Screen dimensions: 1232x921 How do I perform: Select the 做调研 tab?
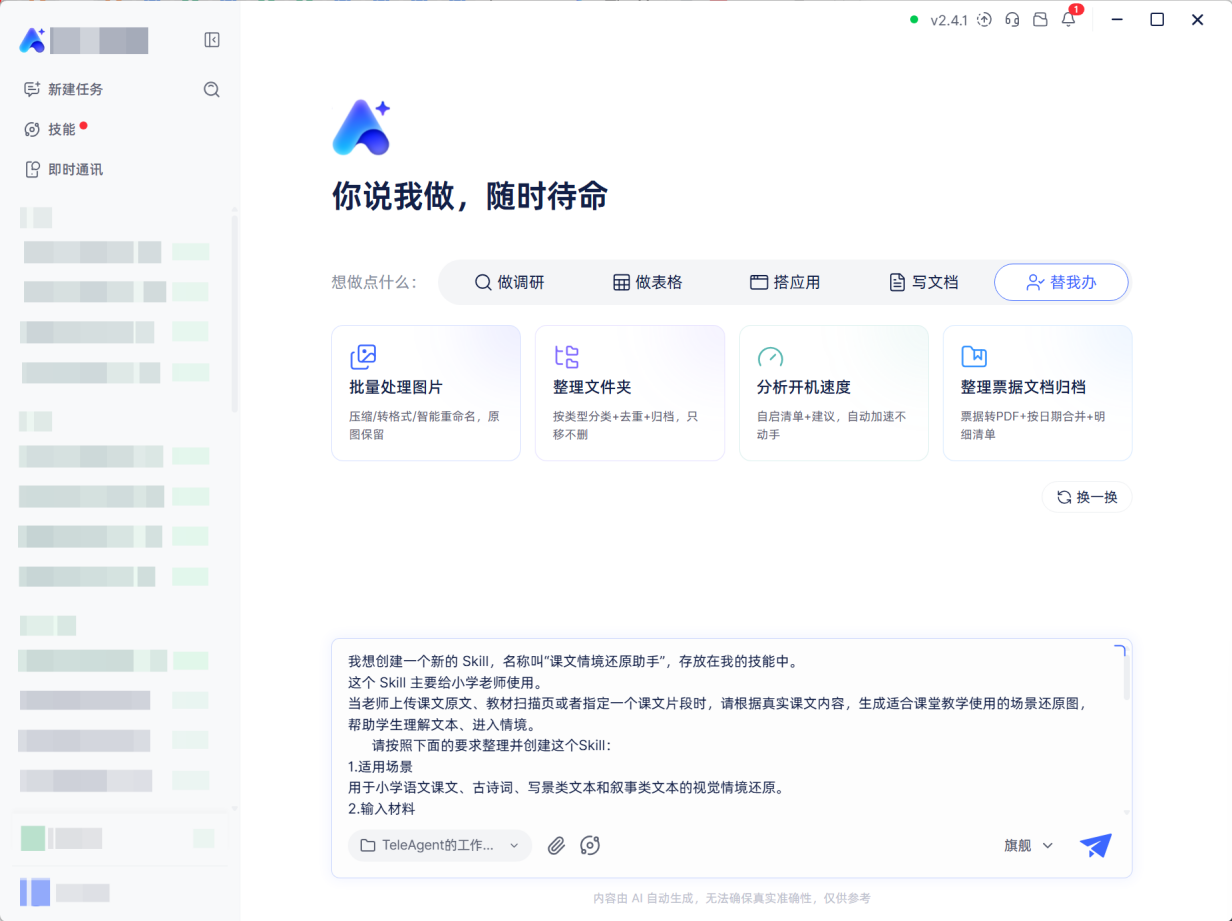(510, 282)
